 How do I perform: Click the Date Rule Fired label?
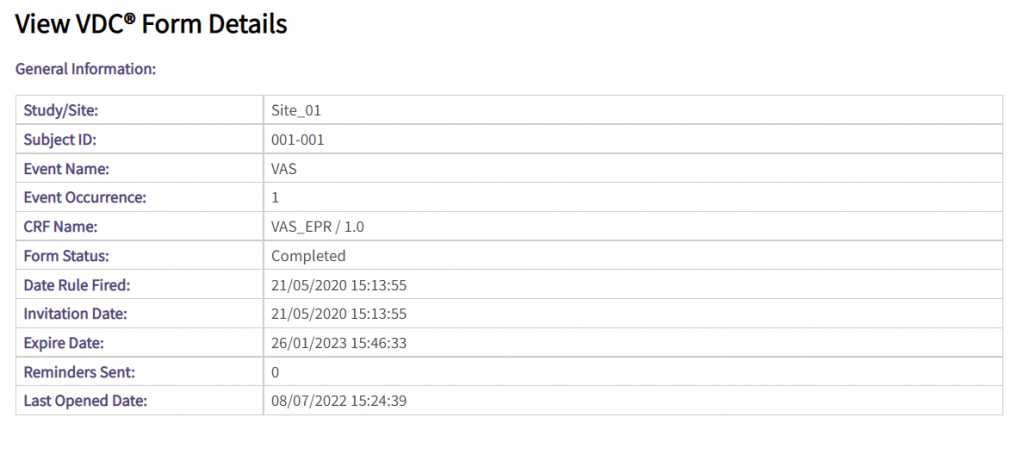click(x=77, y=285)
